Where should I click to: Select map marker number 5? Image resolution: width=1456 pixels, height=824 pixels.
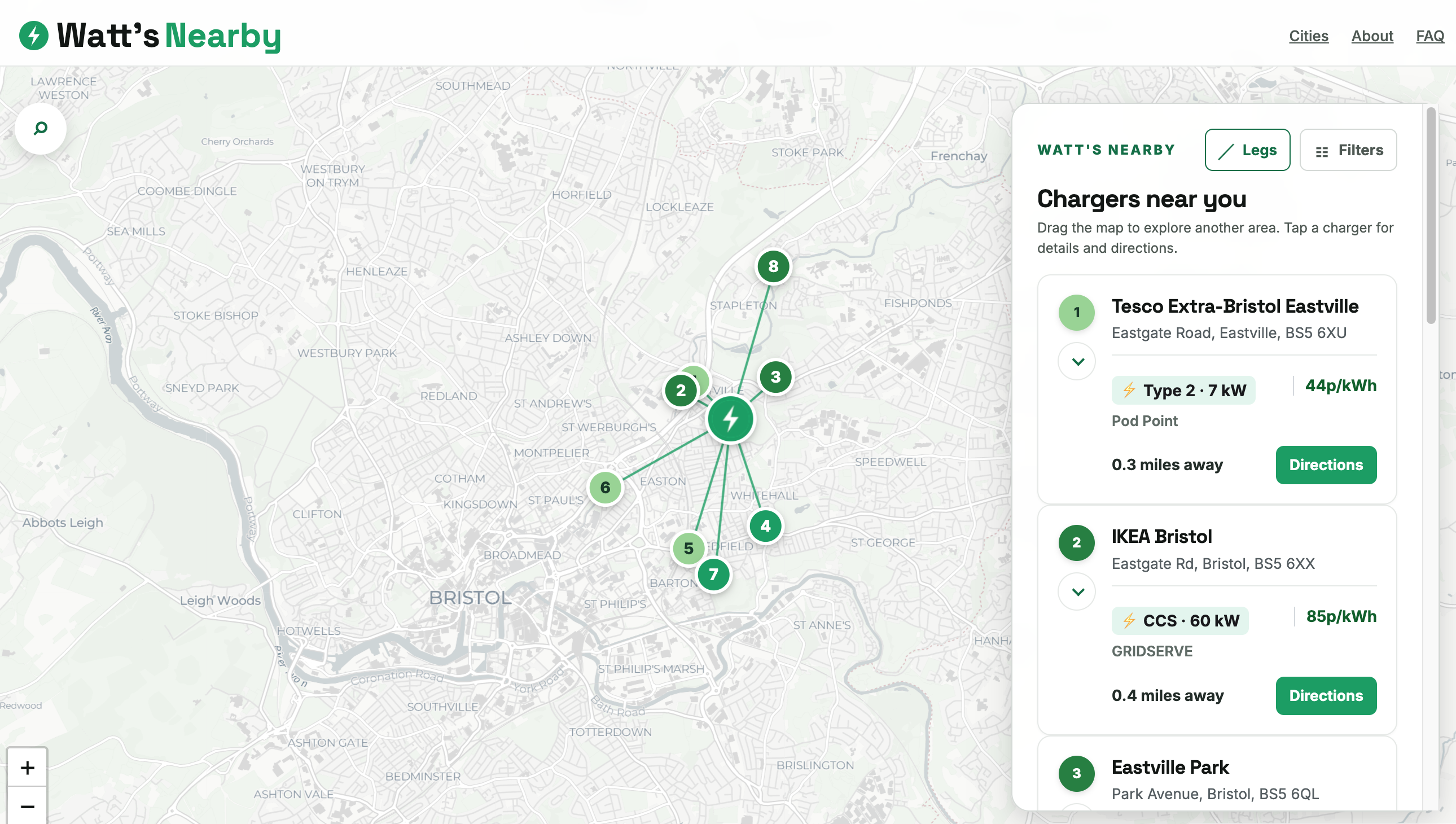pos(688,549)
